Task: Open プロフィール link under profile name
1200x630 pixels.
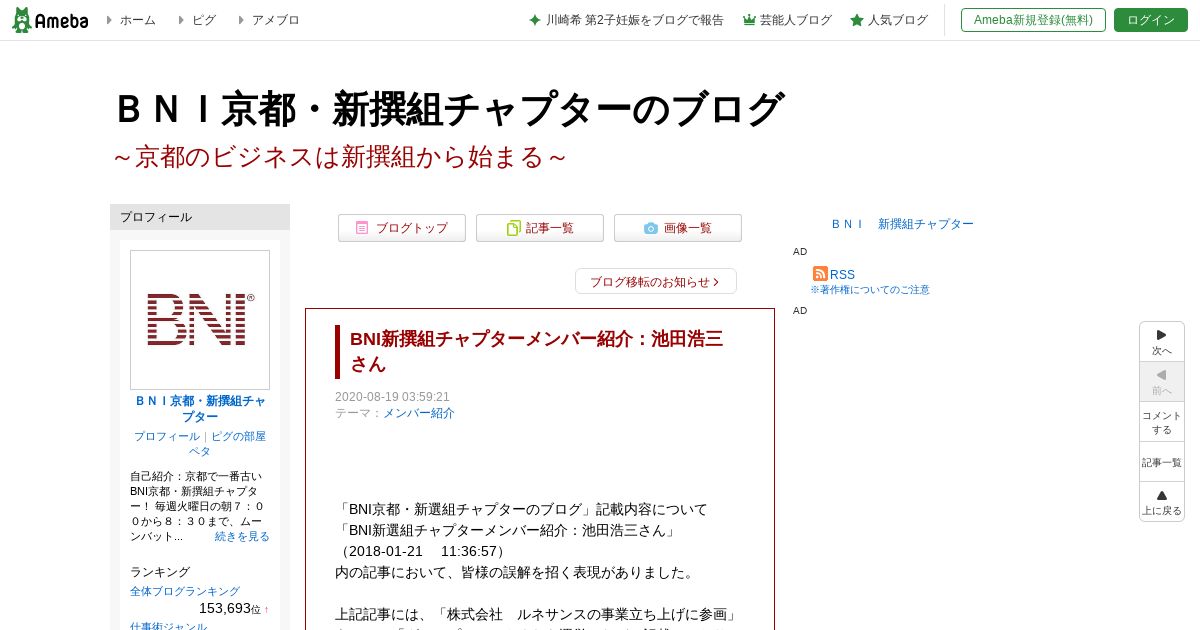Action: [x=167, y=436]
